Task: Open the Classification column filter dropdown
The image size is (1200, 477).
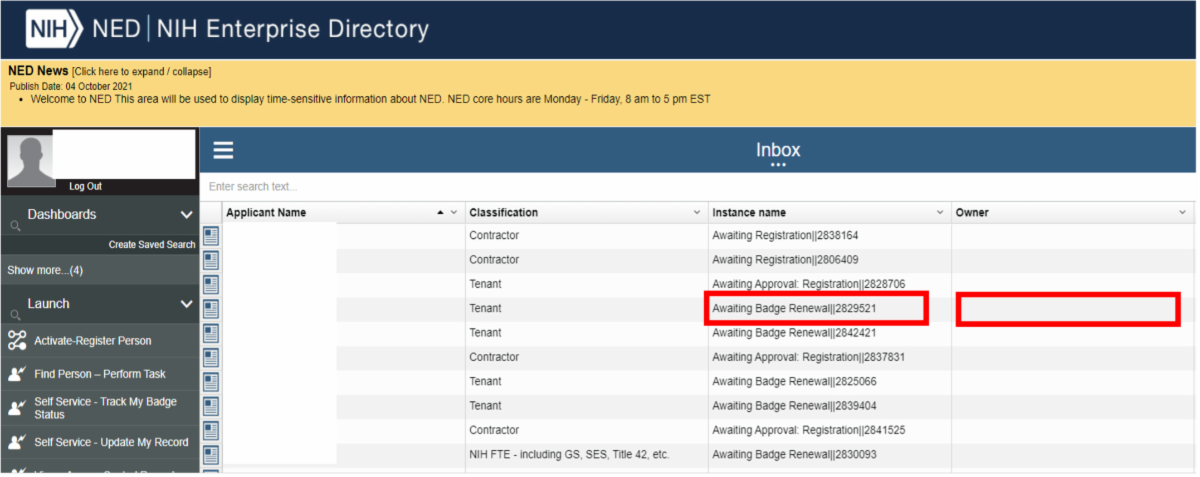Action: [x=697, y=213]
